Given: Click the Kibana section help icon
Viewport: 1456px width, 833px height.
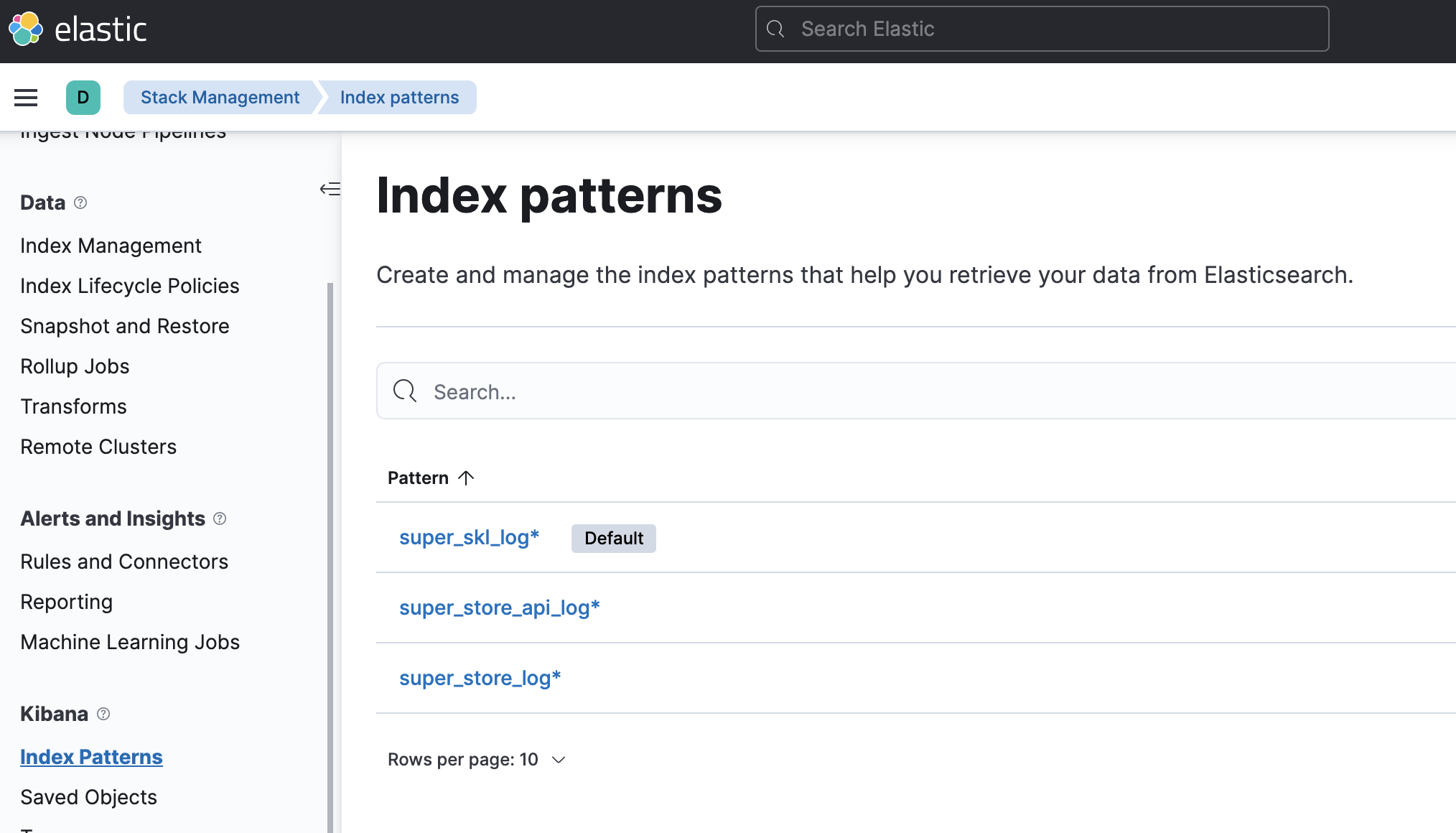Looking at the screenshot, I should pos(103,714).
